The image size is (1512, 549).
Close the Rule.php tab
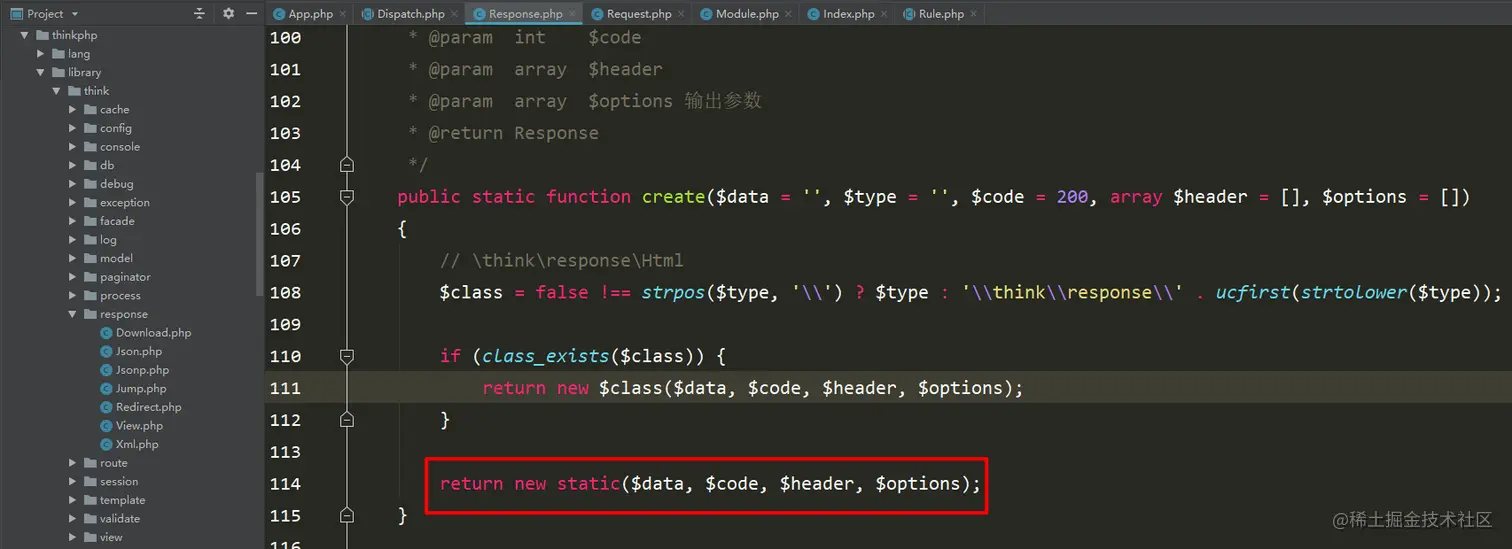974,14
